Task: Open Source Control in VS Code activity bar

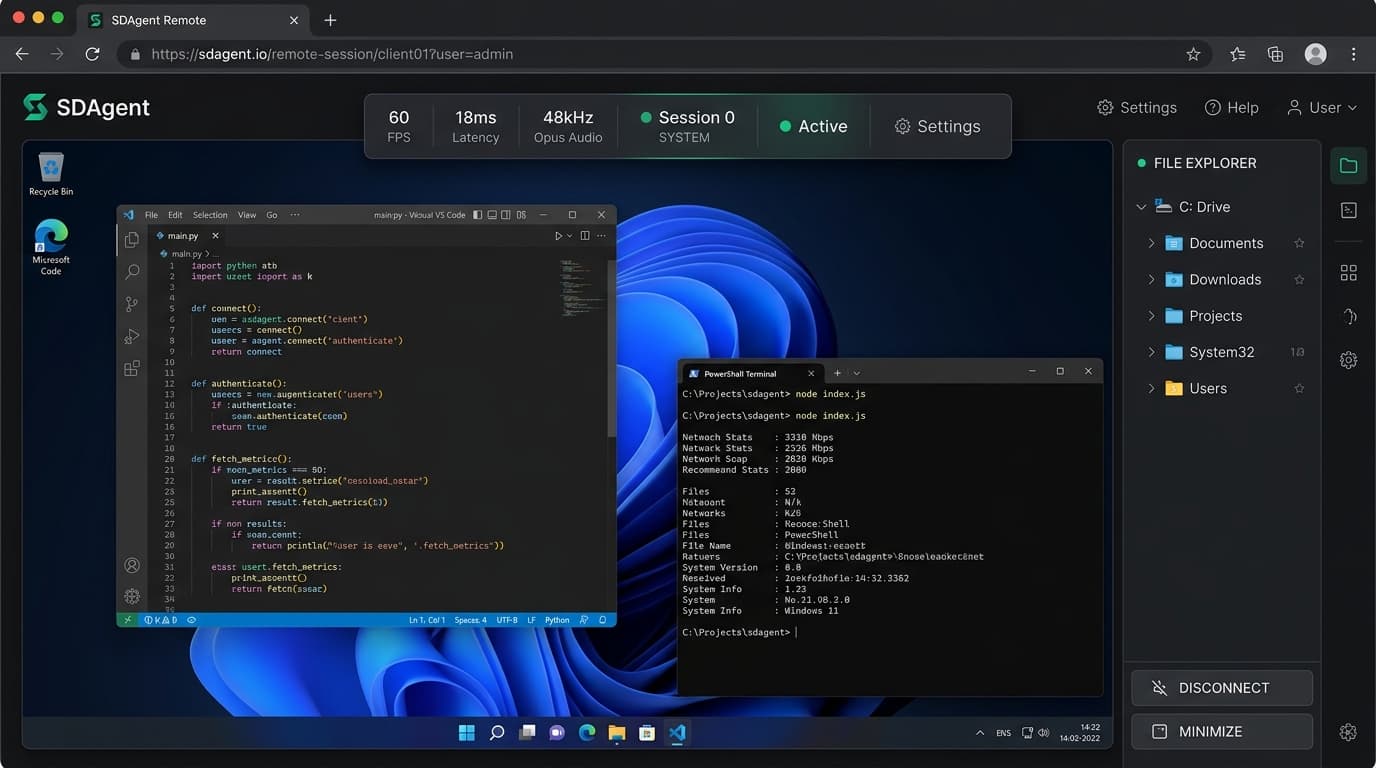Action: click(x=132, y=304)
